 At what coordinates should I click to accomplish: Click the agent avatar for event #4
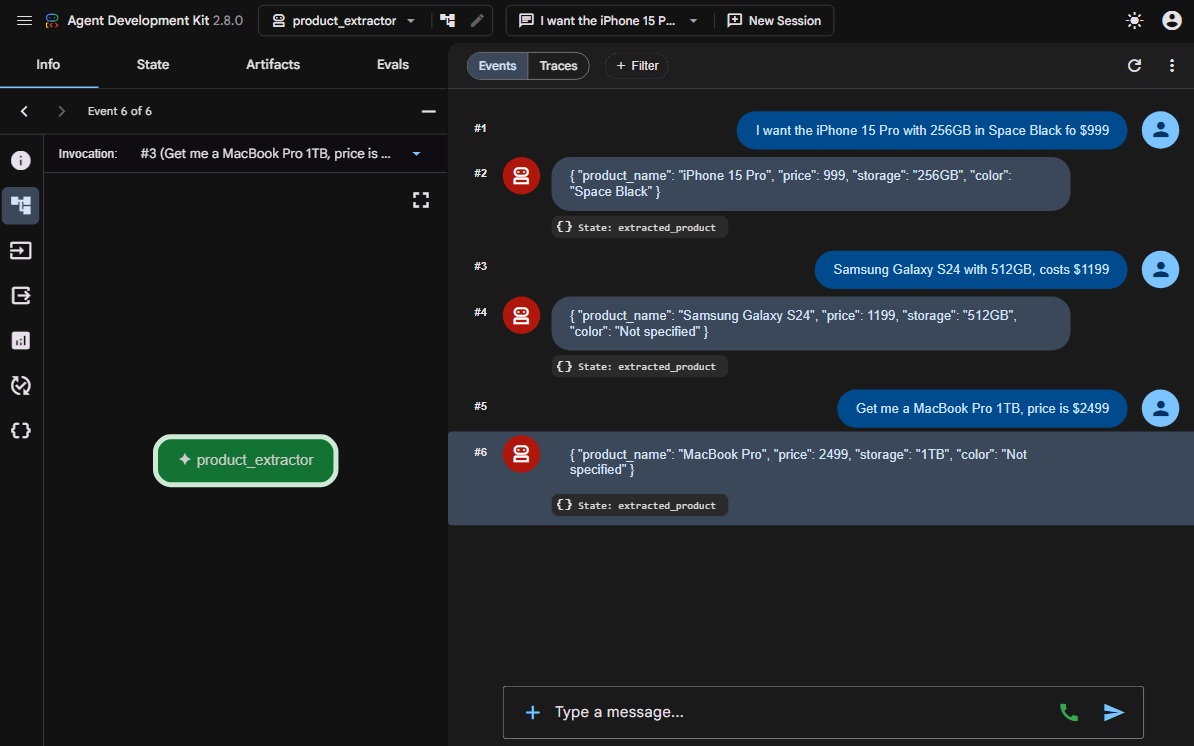click(521, 315)
